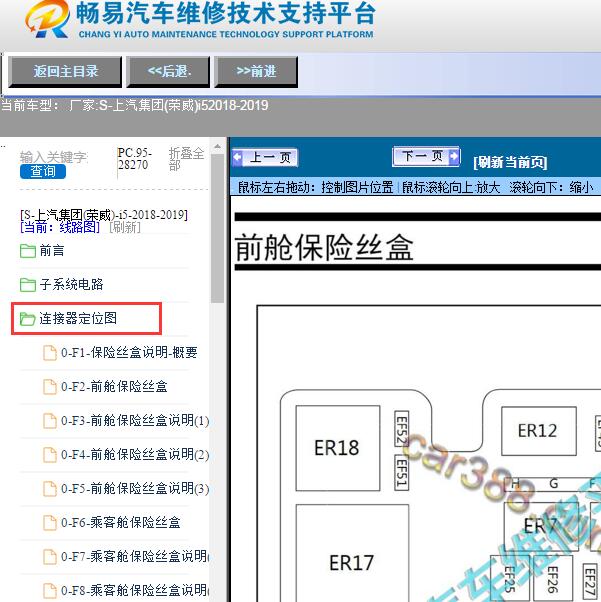Click the page icon beside 0-F5
Image resolution: width=601 pixels, height=602 pixels.
[x=50, y=489]
